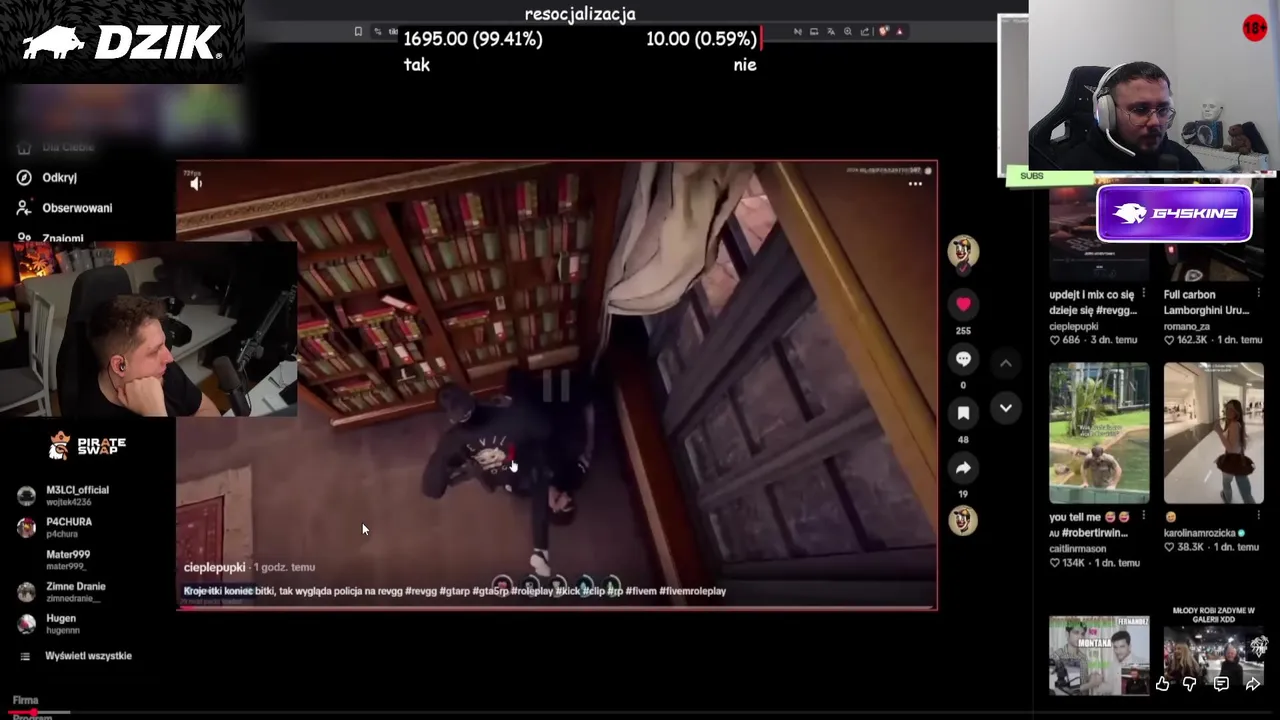The image size is (1280, 720).
Task: Click the browser translate icon
Action: [x=831, y=31]
